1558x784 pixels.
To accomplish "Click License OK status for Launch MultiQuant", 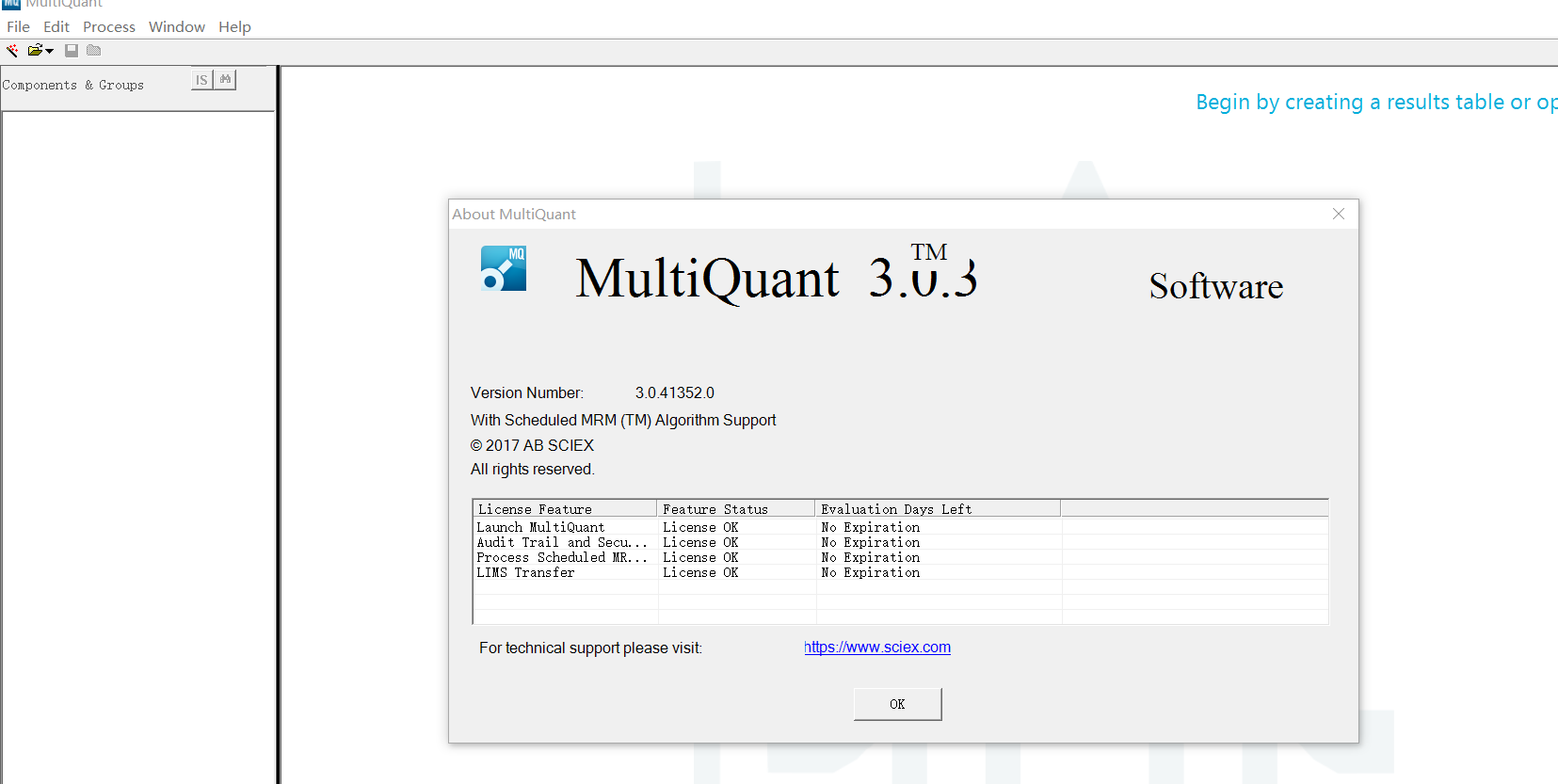I will [700, 527].
